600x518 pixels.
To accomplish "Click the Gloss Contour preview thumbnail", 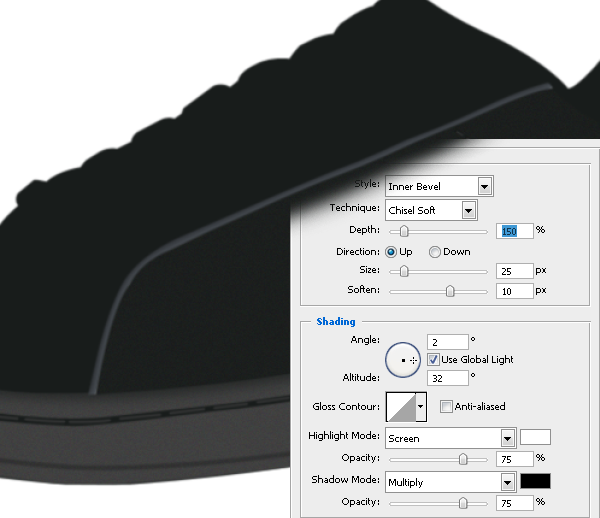I will click(x=401, y=407).
